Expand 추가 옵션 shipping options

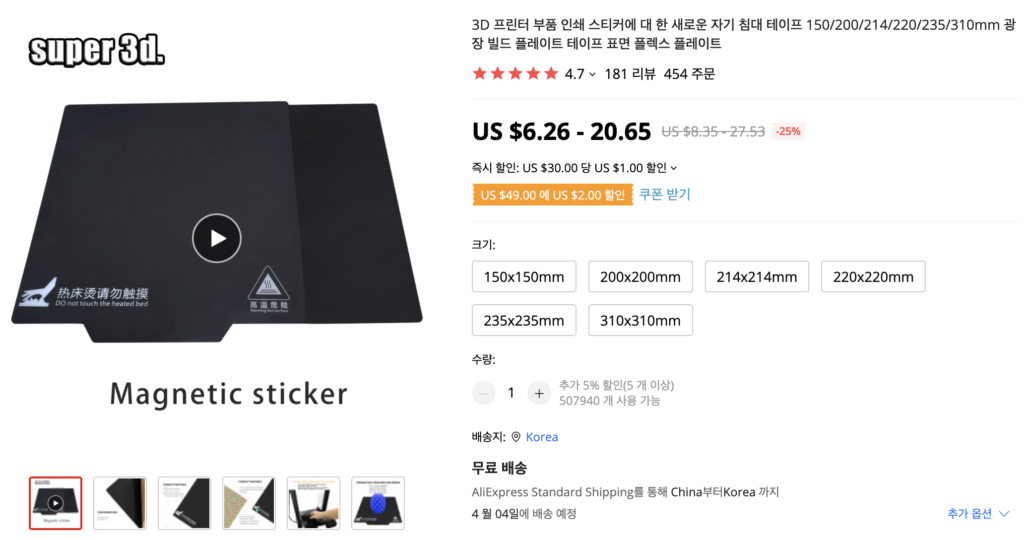tap(978, 514)
